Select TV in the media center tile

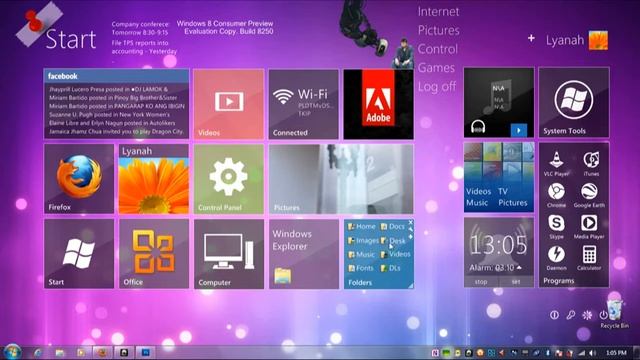503,191
